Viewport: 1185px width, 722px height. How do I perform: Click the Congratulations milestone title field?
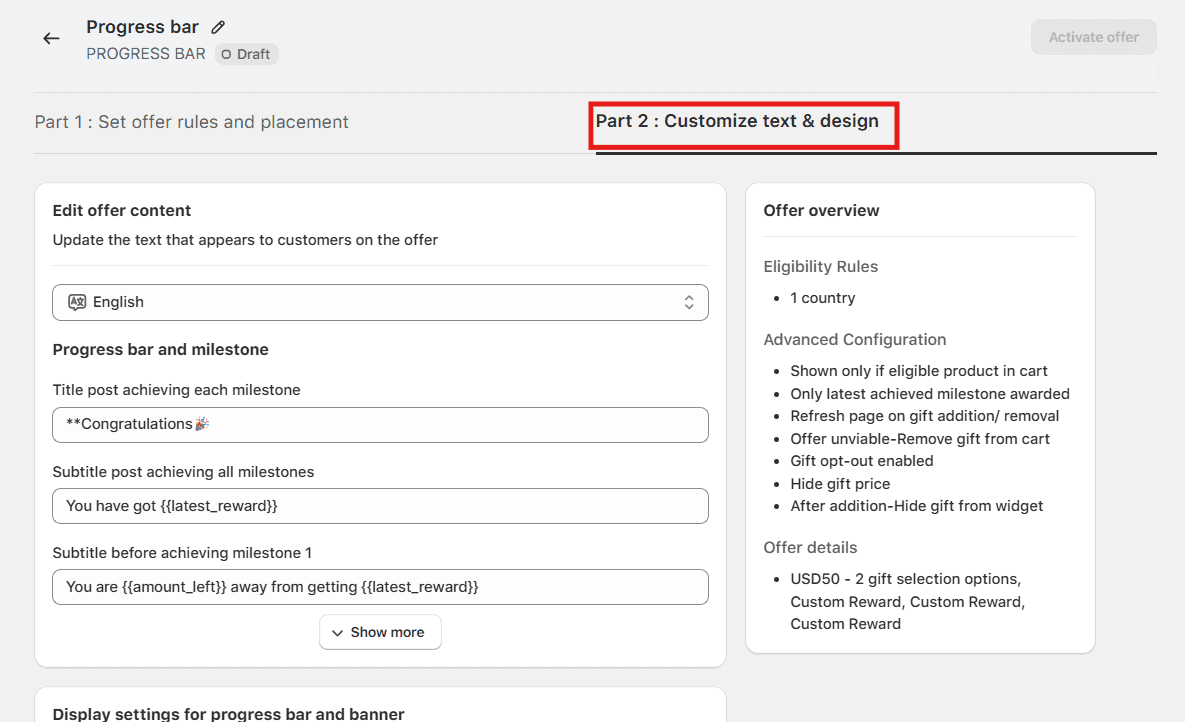coord(380,425)
